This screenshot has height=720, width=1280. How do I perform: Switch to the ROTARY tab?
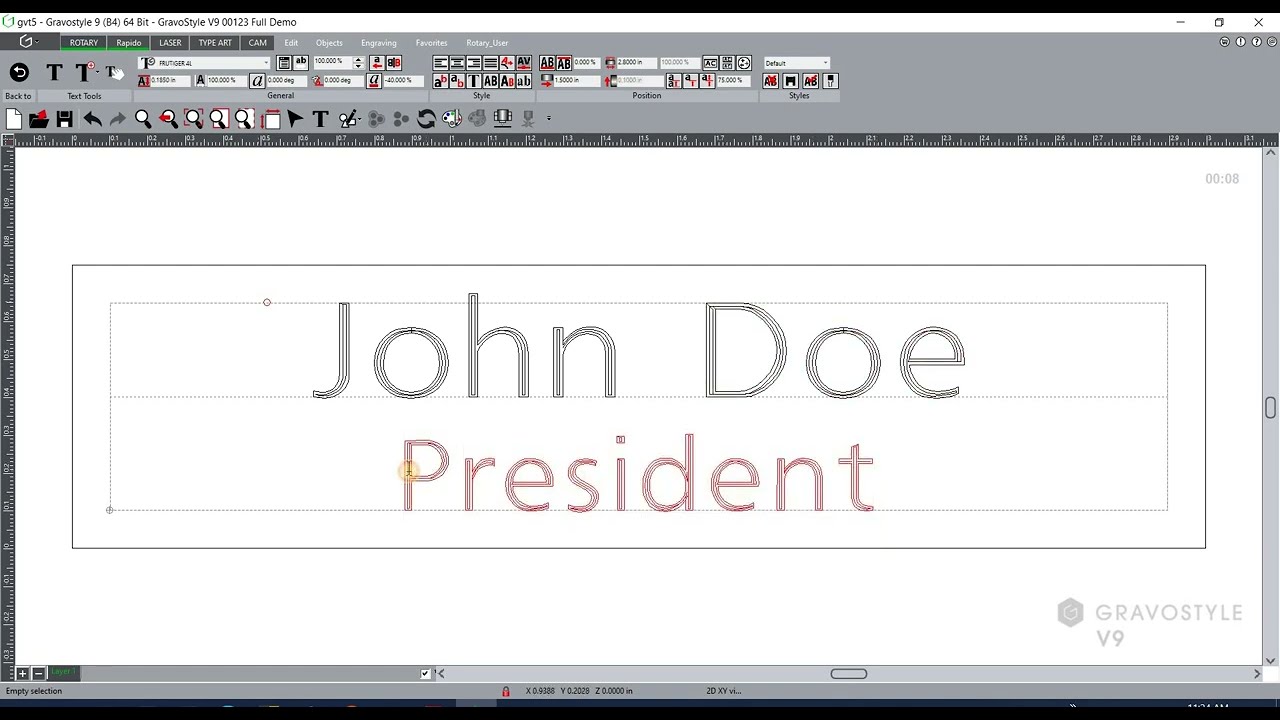pyautogui.click(x=84, y=43)
